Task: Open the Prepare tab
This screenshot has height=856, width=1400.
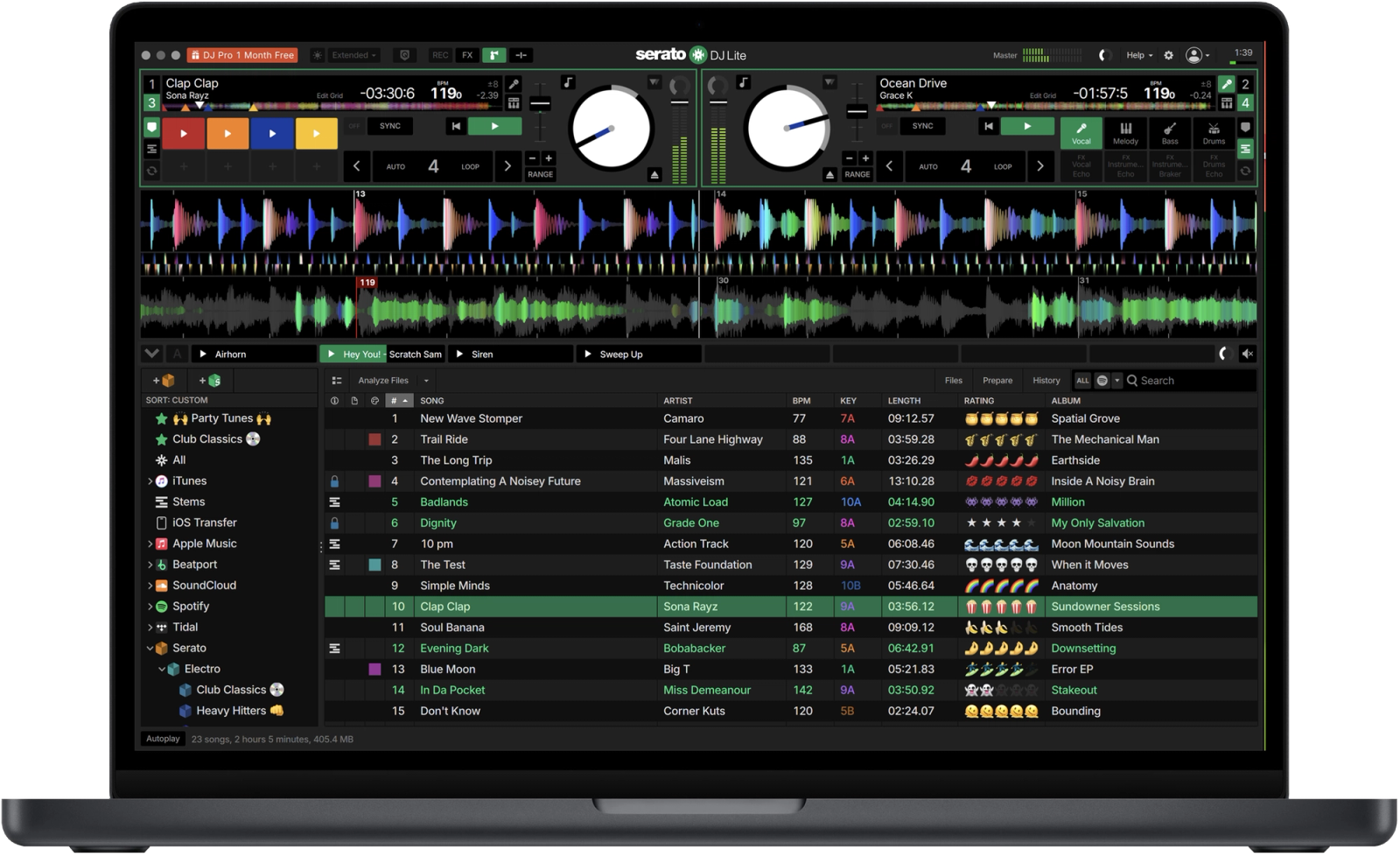Action: (997, 381)
